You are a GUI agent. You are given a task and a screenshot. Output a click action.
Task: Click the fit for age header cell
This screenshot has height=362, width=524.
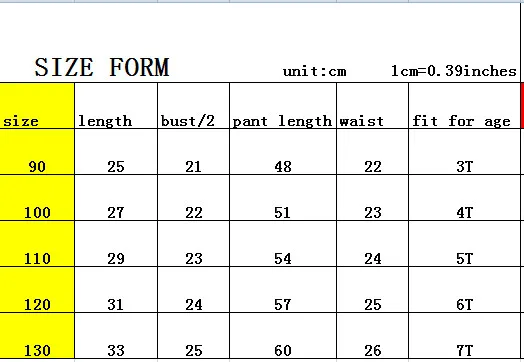point(465,105)
